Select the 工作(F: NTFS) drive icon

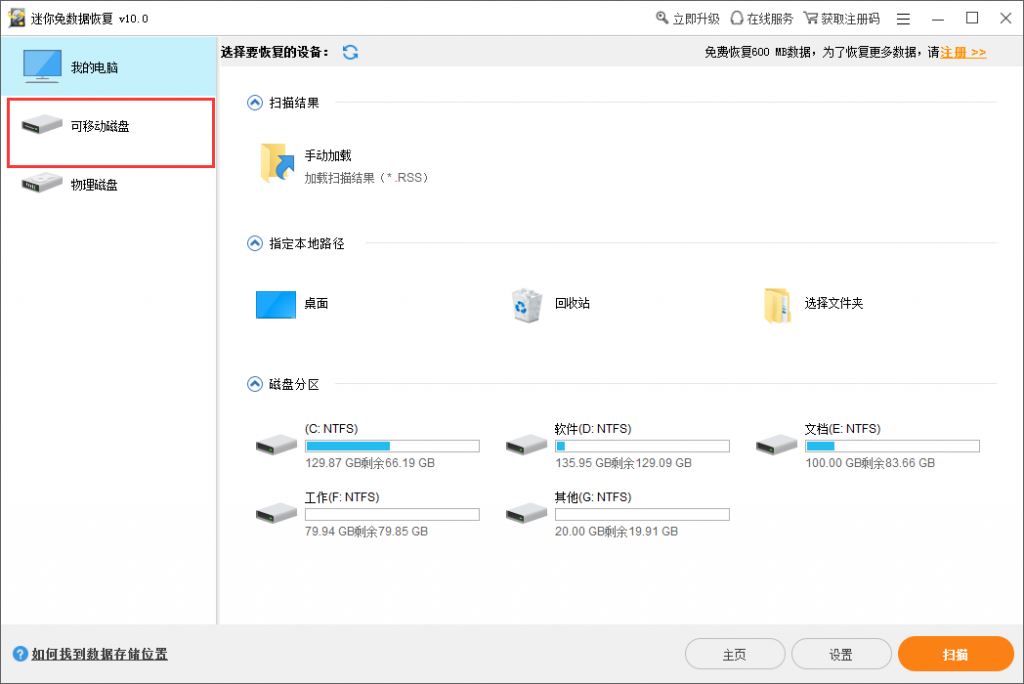click(276, 513)
